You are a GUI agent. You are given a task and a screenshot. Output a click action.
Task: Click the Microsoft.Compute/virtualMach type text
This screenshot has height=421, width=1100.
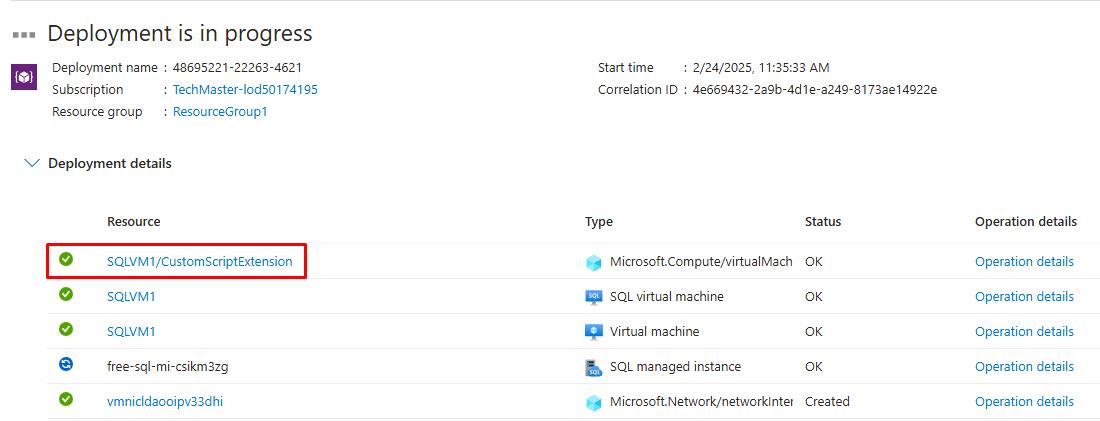coord(701,261)
